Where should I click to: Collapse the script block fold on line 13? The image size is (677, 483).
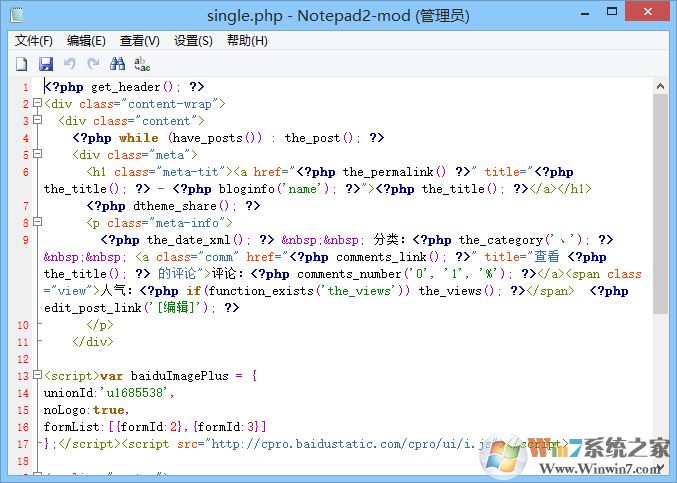pyautogui.click(x=37, y=376)
